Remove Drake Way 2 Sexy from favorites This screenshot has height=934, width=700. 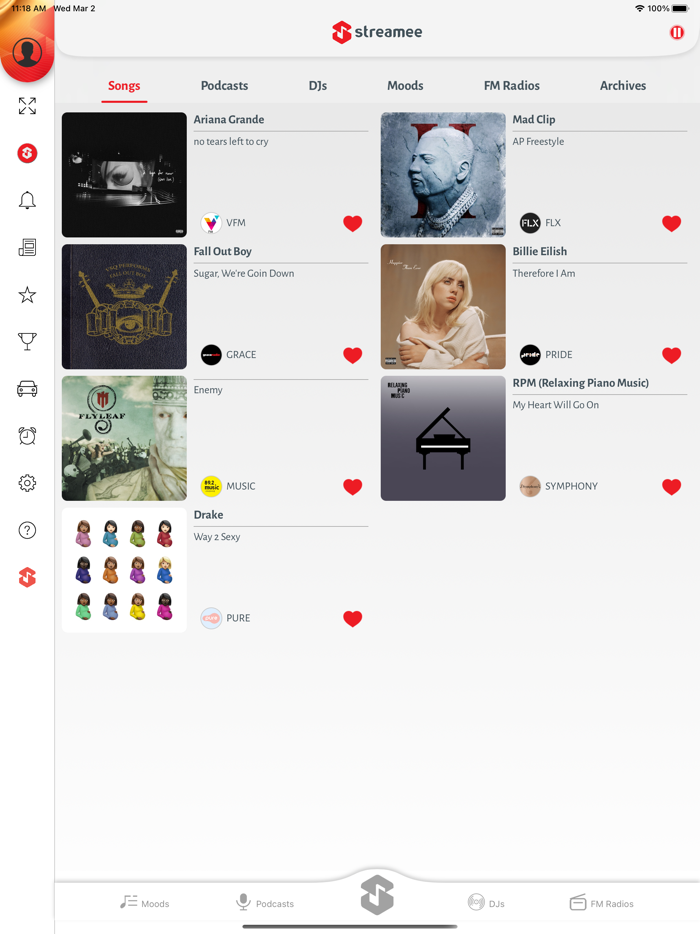tap(353, 619)
